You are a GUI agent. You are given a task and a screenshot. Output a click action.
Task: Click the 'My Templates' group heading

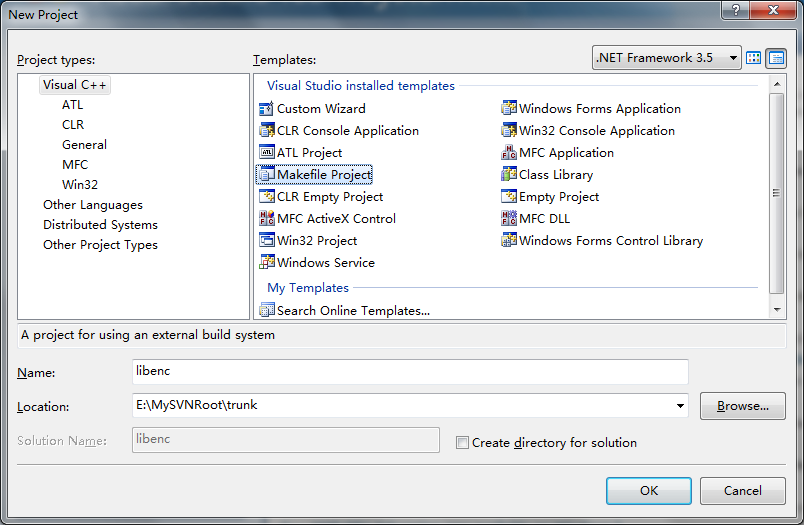308,288
